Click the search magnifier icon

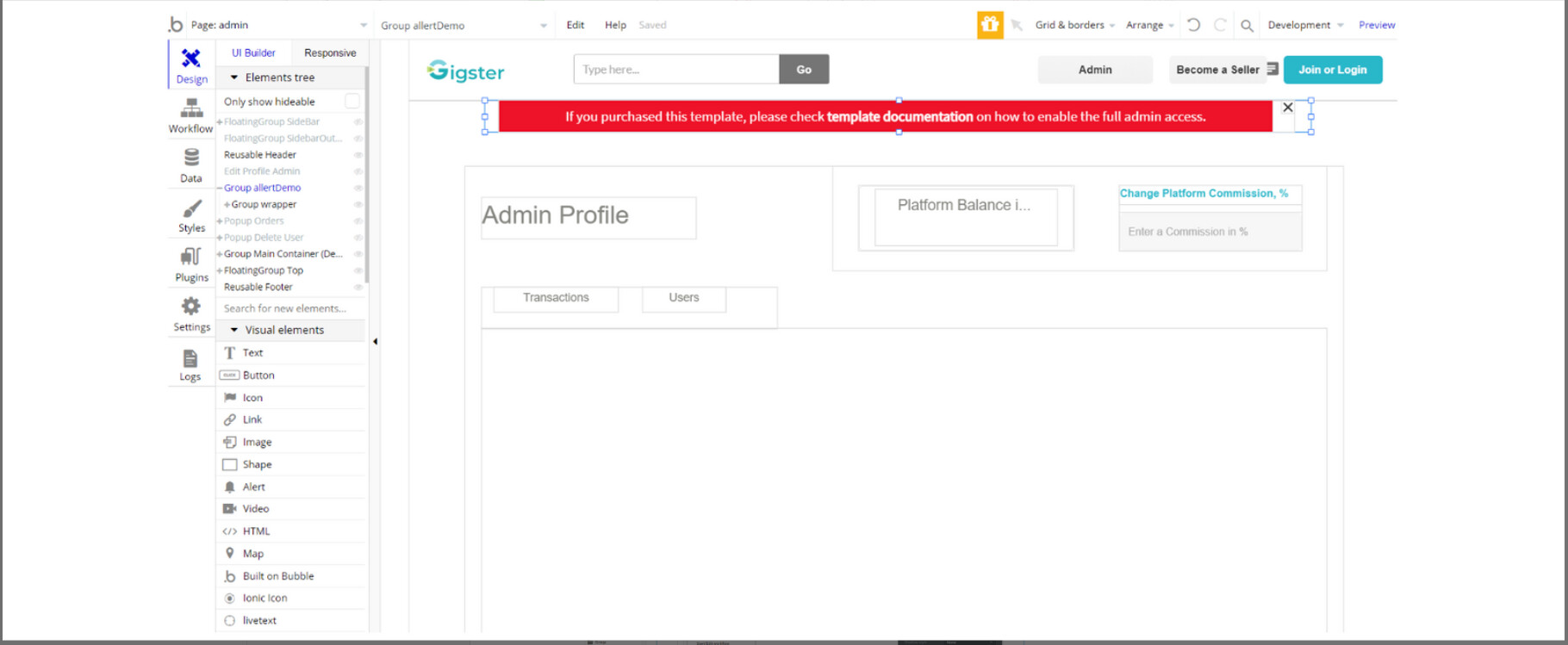(x=1247, y=26)
